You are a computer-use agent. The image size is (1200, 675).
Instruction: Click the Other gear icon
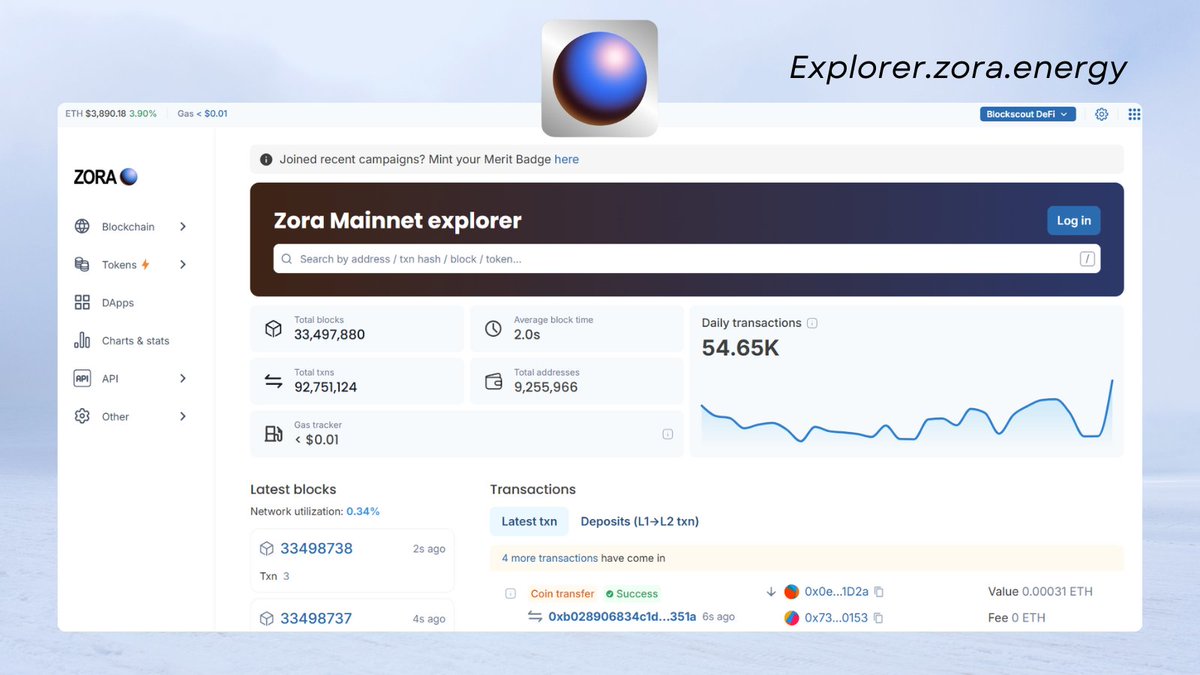tap(82, 417)
